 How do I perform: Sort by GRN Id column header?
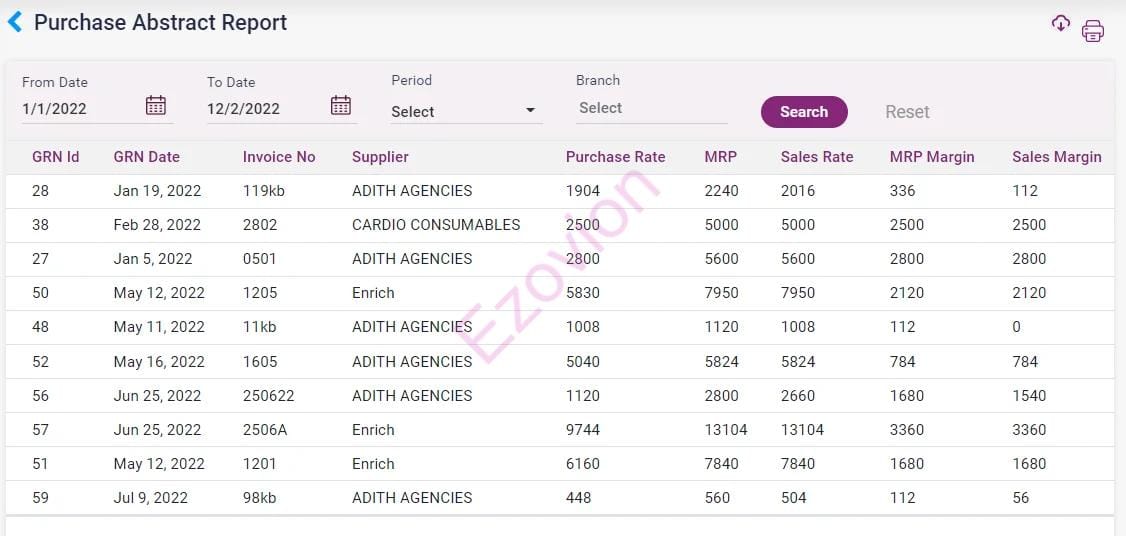pos(56,157)
